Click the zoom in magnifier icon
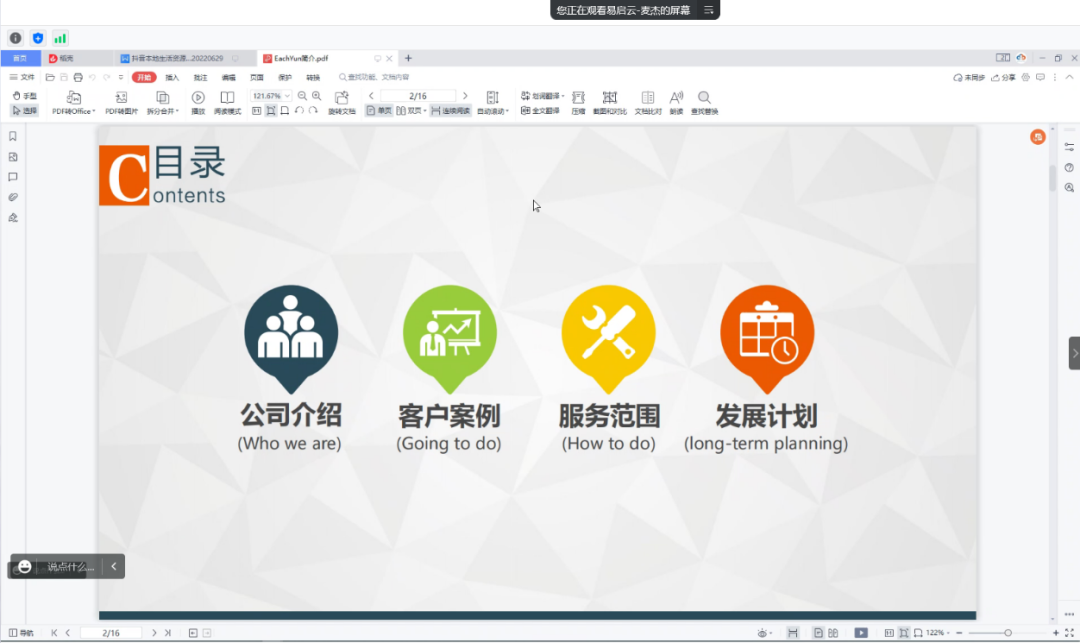 pyautogui.click(x=317, y=96)
